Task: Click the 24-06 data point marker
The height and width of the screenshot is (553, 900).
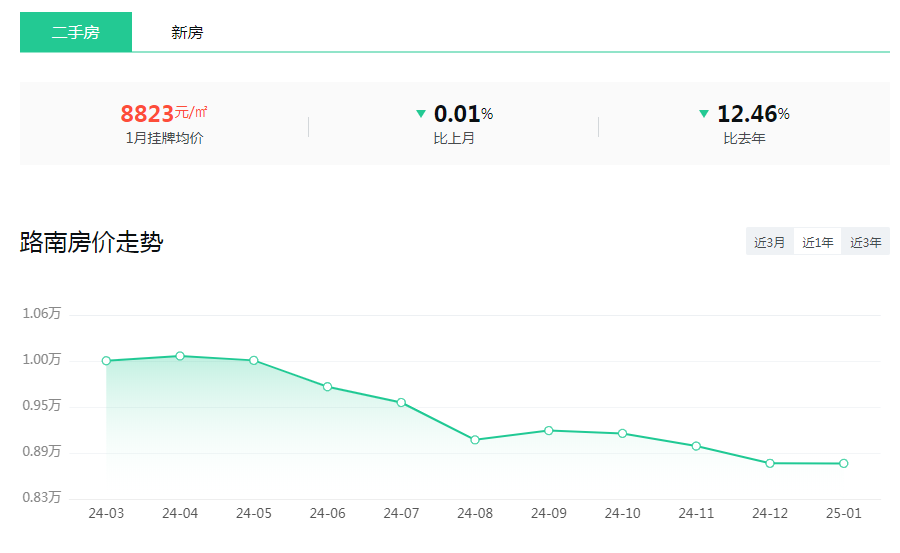Action: pos(327,387)
